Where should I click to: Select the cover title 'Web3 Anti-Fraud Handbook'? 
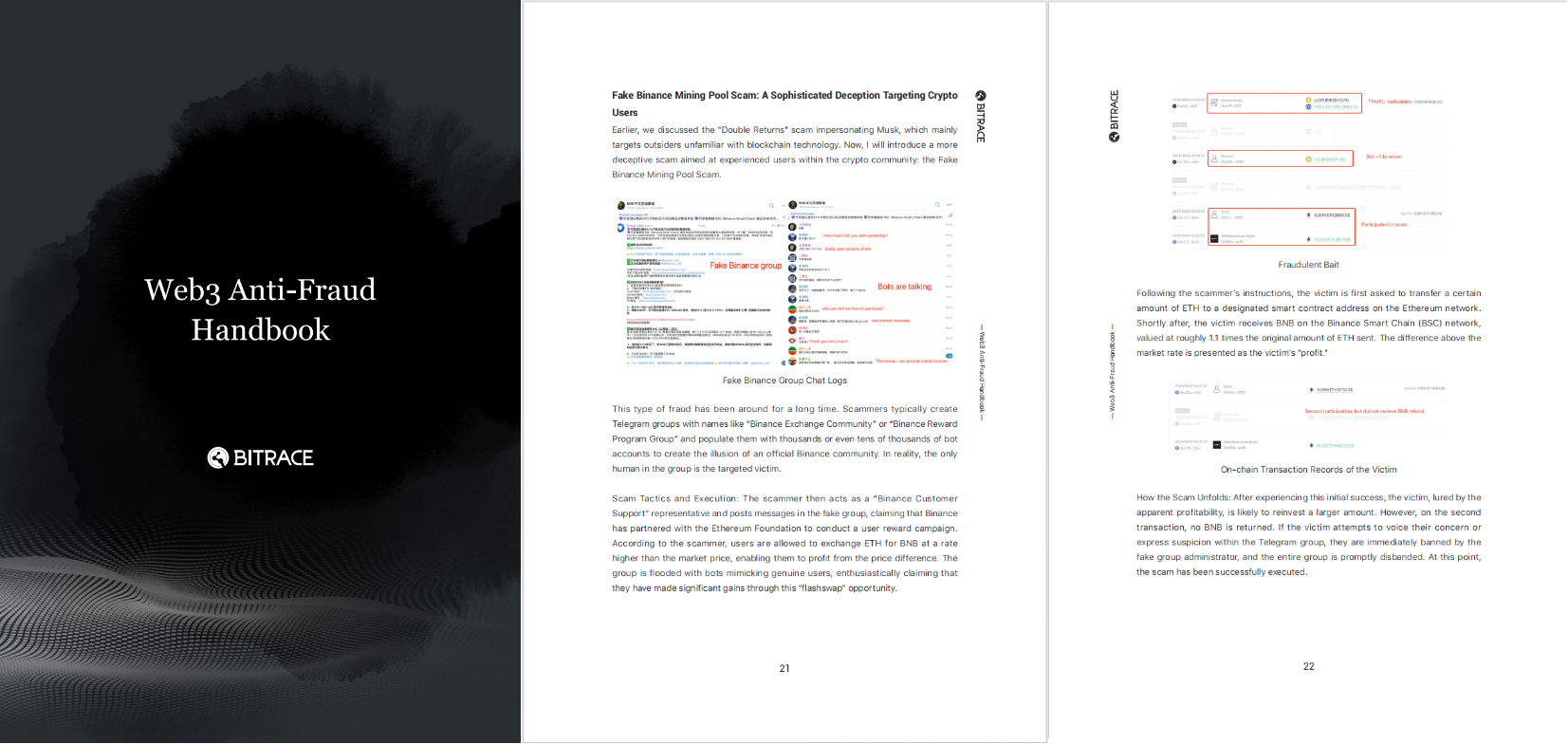[260, 309]
